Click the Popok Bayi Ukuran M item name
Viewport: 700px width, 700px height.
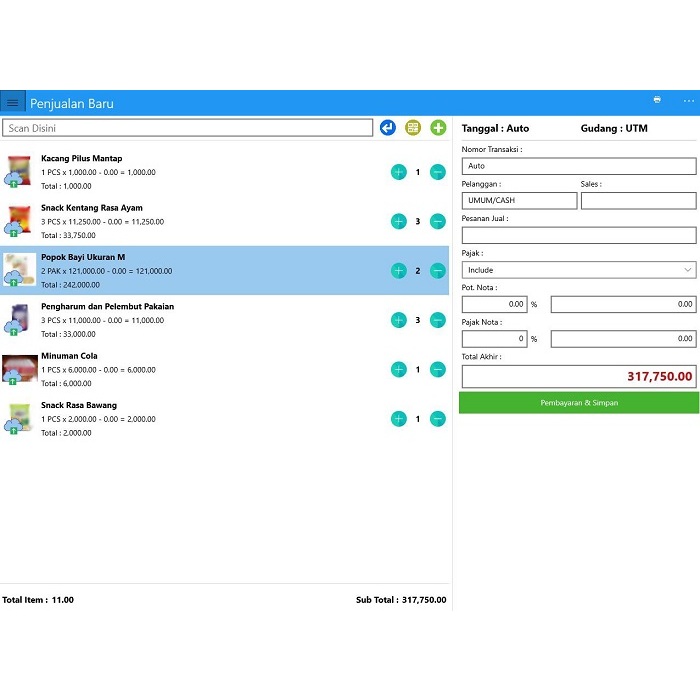point(83,257)
